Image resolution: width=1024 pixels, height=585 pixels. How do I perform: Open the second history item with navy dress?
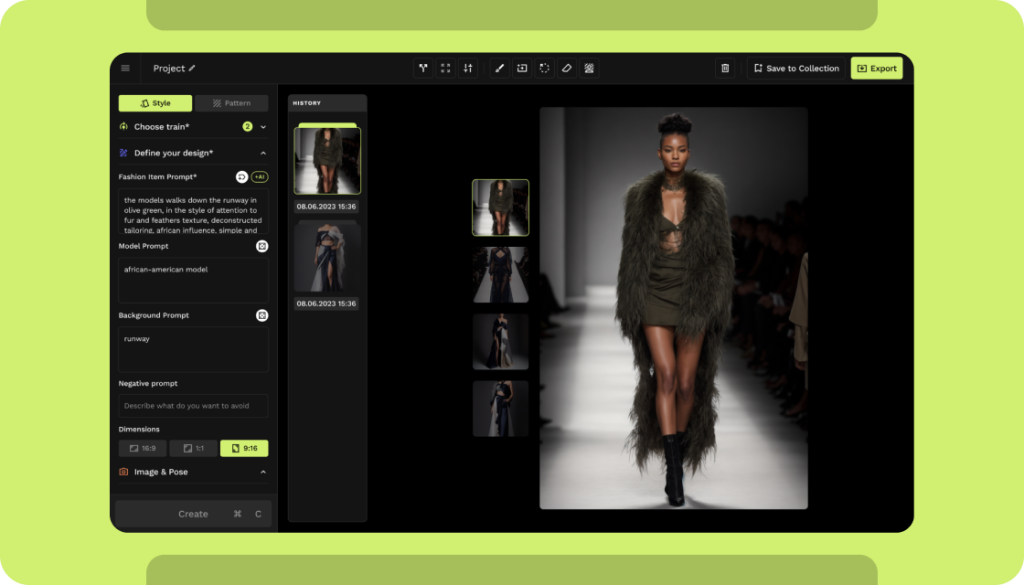point(327,258)
